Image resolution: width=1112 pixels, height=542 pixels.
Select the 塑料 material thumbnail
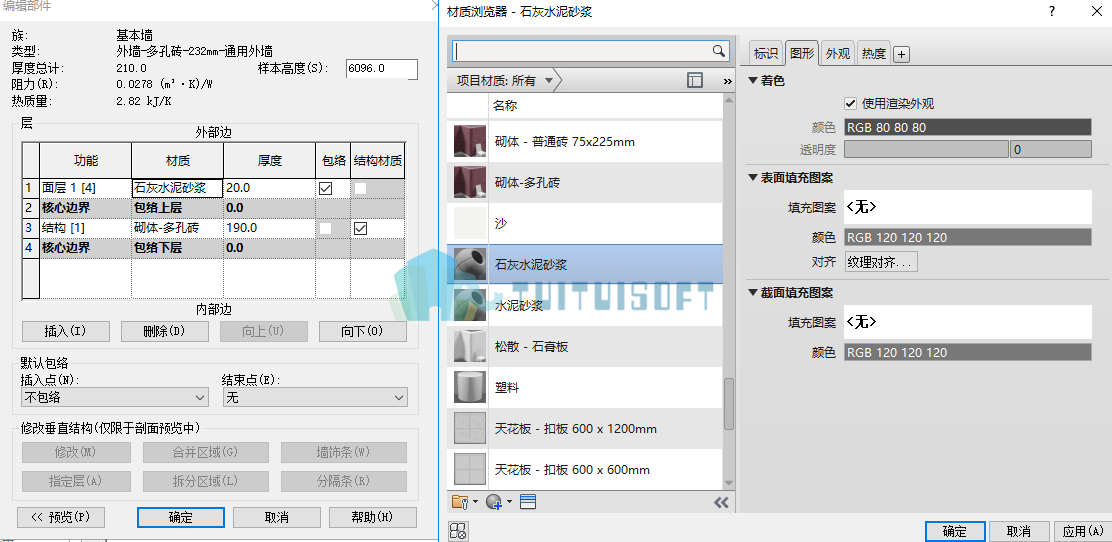[x=469, y=387]
